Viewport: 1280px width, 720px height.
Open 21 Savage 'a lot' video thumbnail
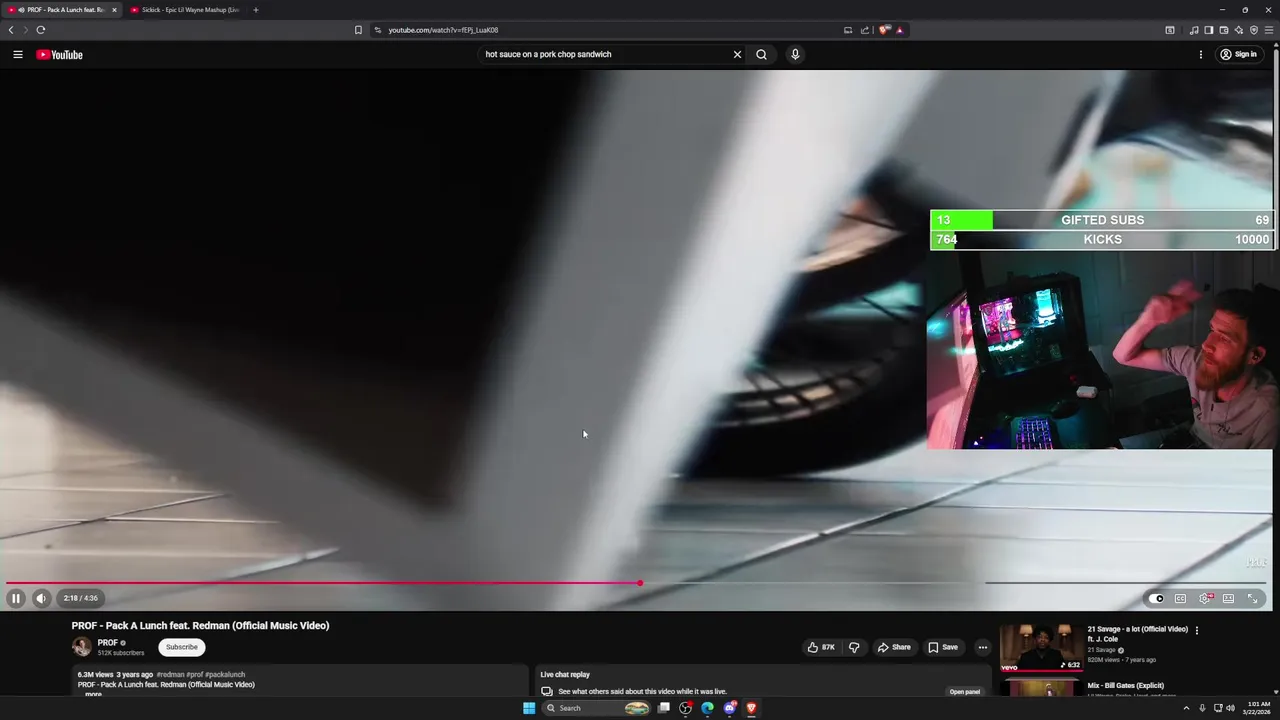[x=1041, y=648]
